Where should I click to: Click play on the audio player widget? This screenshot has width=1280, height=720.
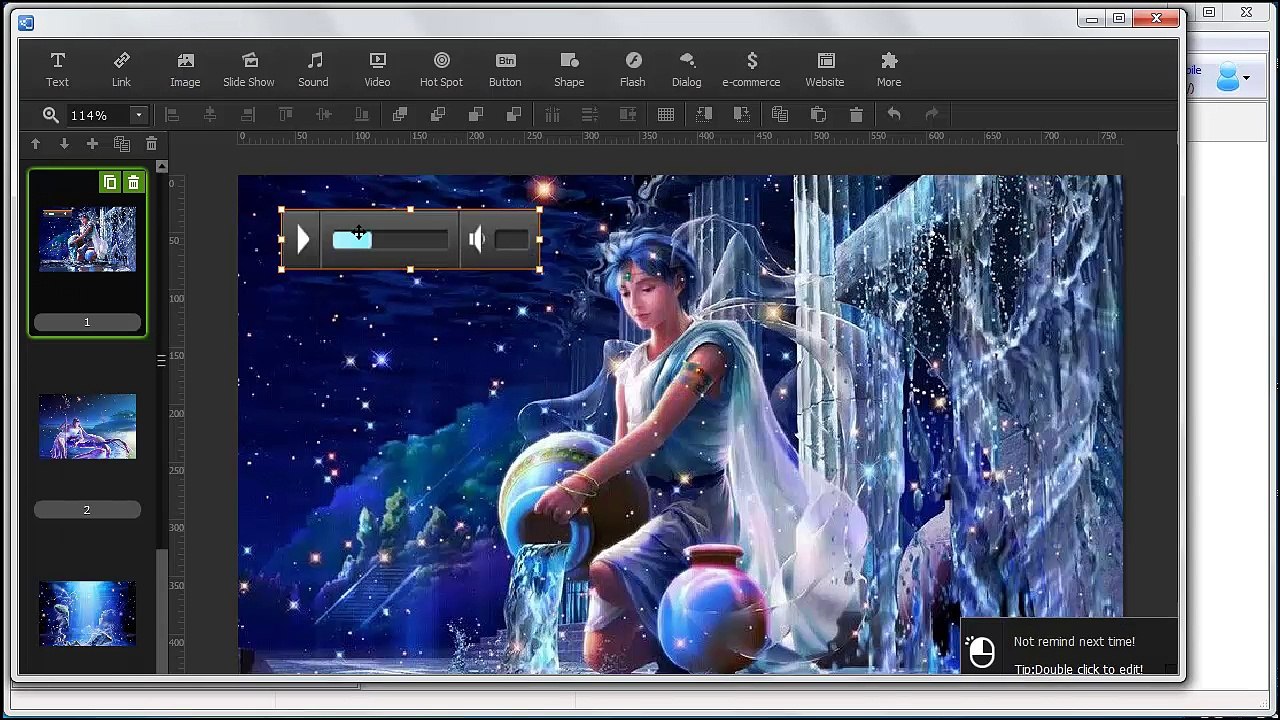coord(303,240)
